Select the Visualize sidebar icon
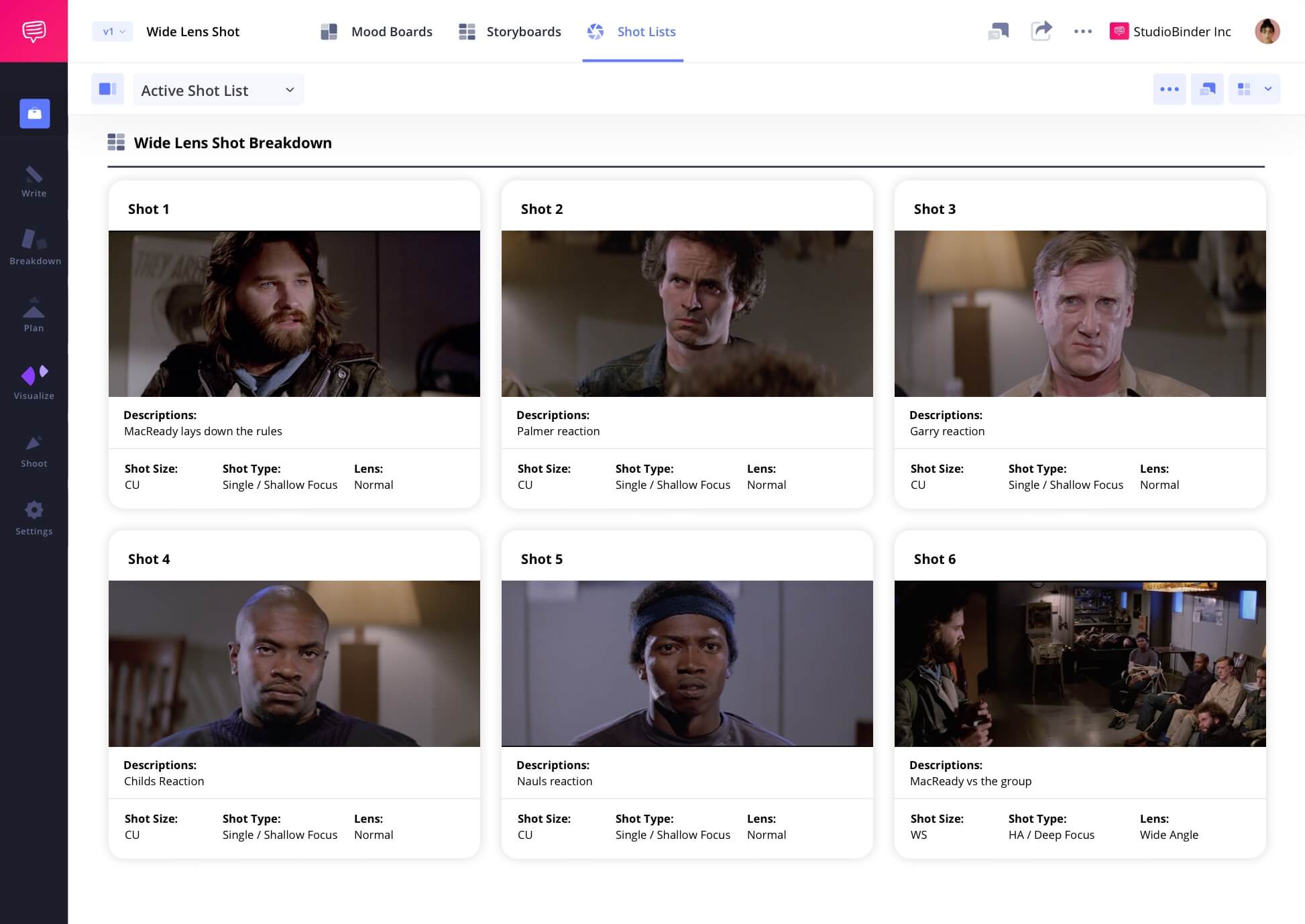The image size is (1305, 924). pos(34,383)
